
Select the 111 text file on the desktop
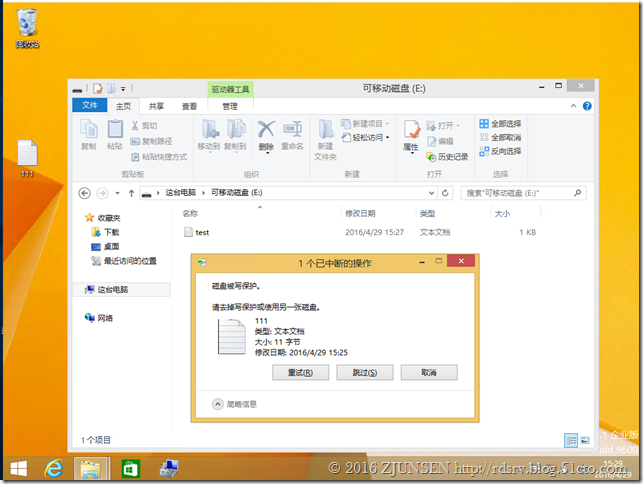coord(27,158)
